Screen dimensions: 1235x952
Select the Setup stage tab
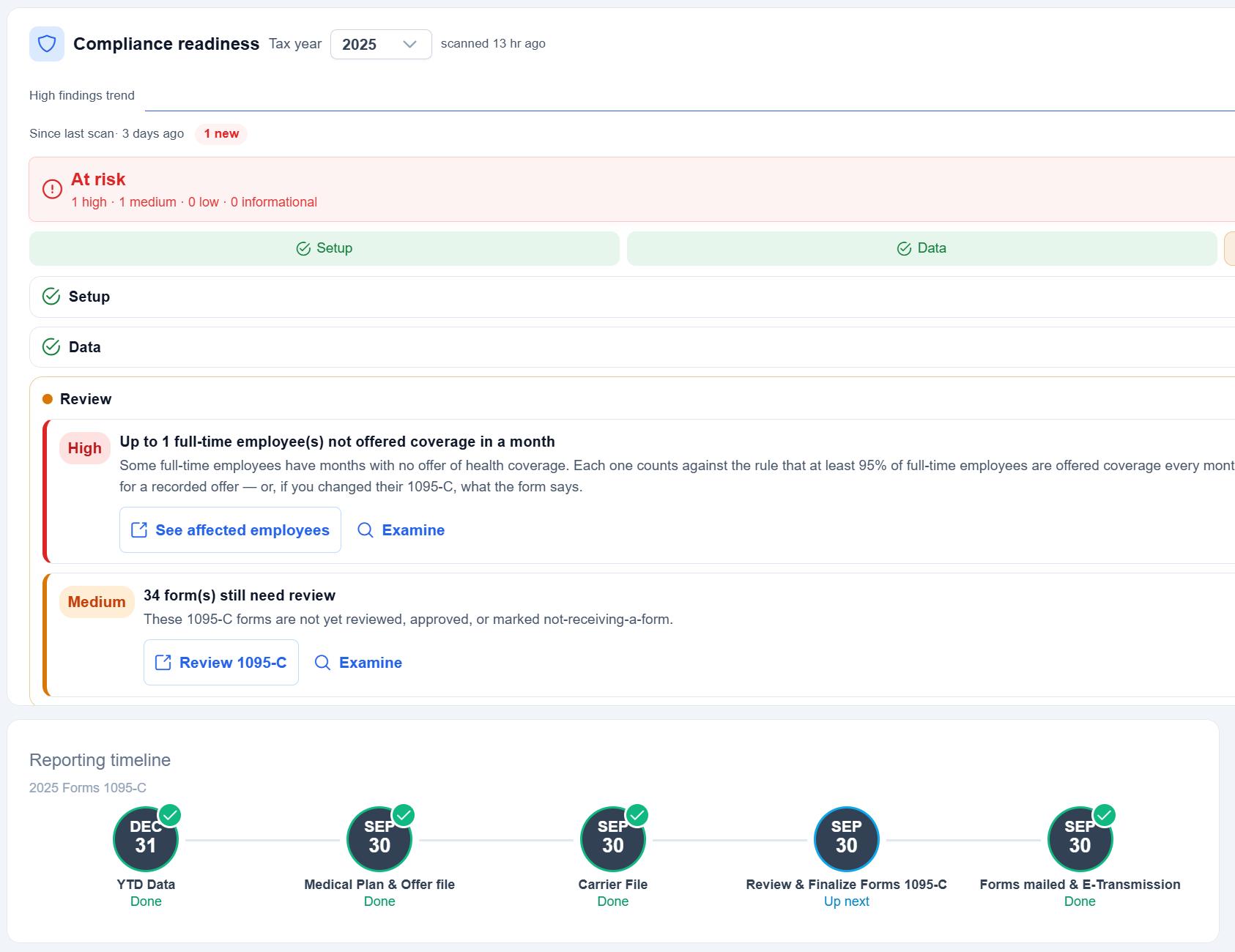(x=324, y=248)
